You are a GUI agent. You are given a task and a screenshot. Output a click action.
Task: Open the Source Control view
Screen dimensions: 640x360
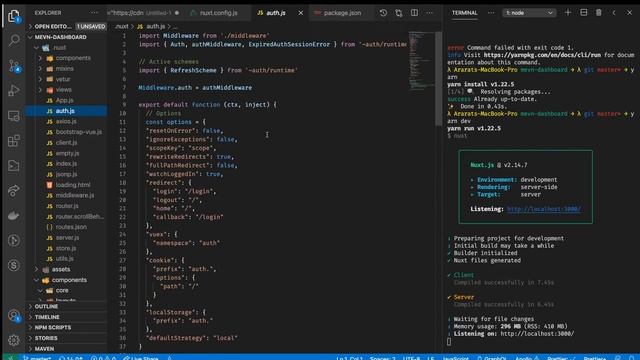click(14, 65)
